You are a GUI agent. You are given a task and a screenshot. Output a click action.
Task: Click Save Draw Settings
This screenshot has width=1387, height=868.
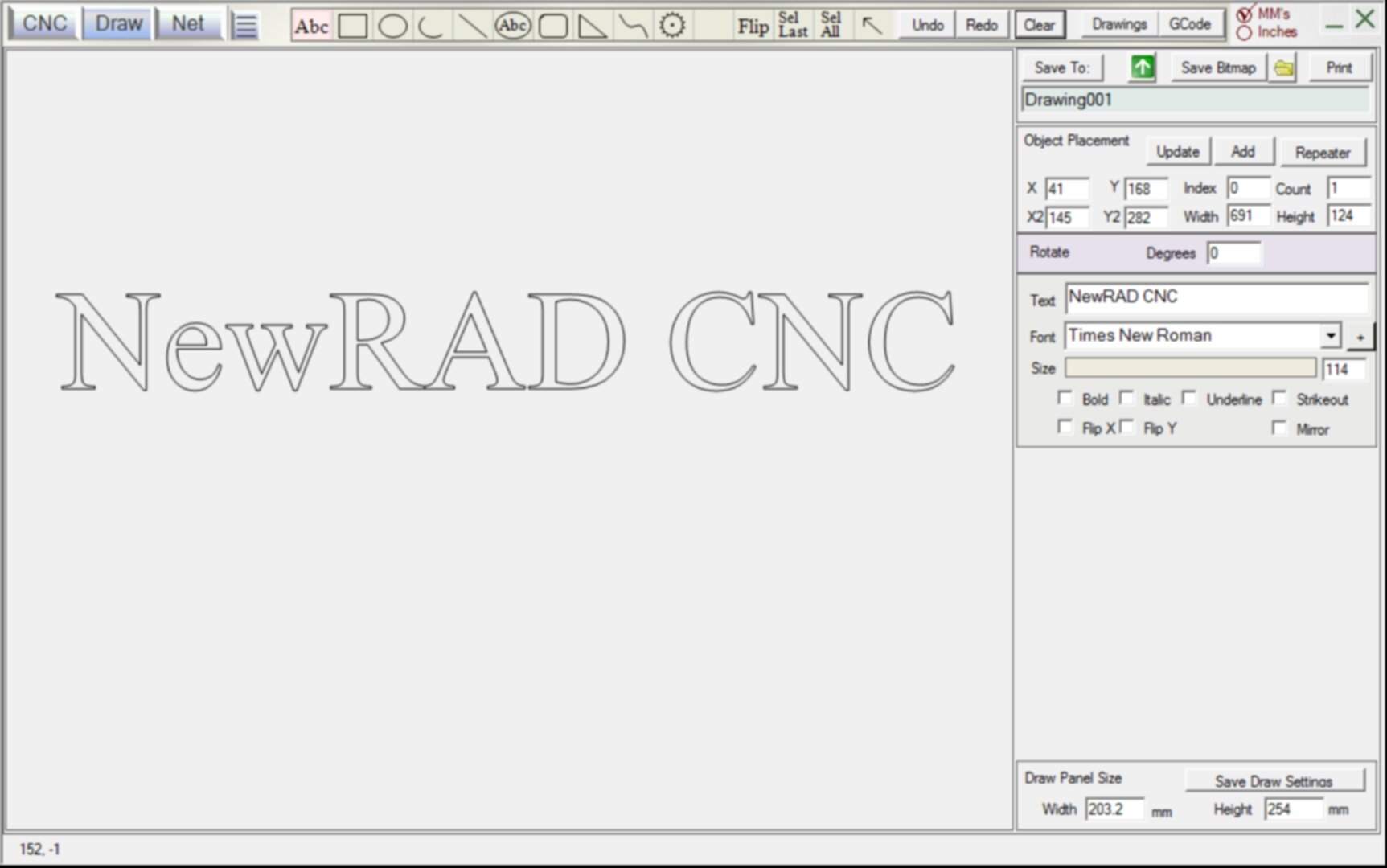tap(1274, 781)
